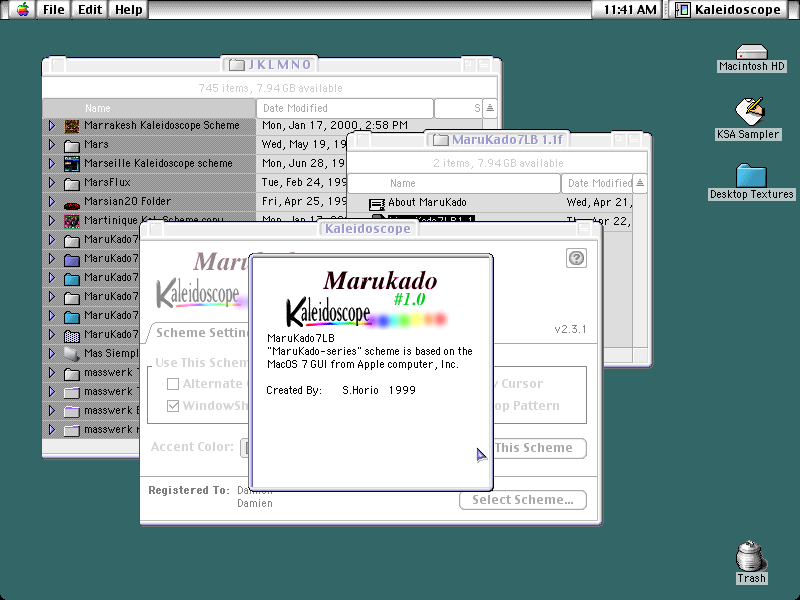The image size is (800, 600).
Task: Click the Marrakesh Kaleidoscope Scheme file icon
Action: click(72, 126)
